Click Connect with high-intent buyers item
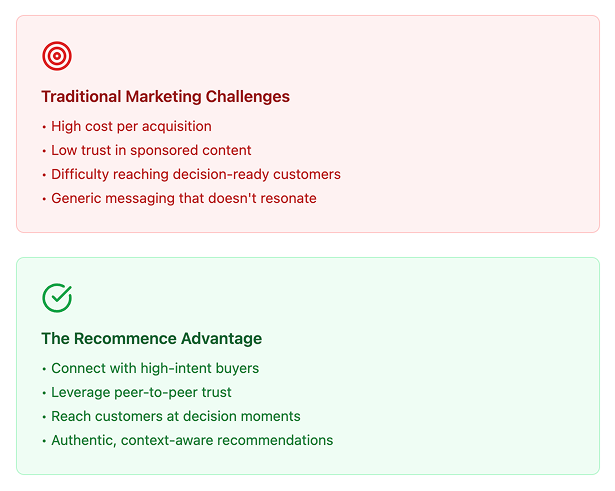The width and height of the screenshot is (615, 491). click(155, 368)
